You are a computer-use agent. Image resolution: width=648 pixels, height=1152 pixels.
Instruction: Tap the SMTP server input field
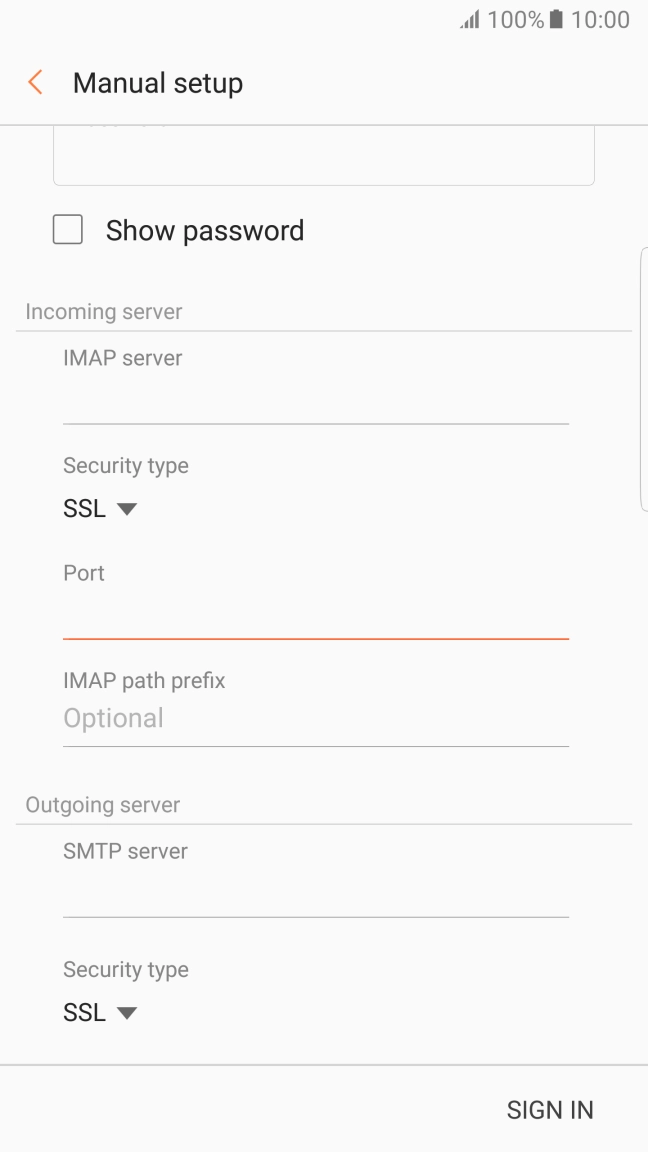click(315, 896)
